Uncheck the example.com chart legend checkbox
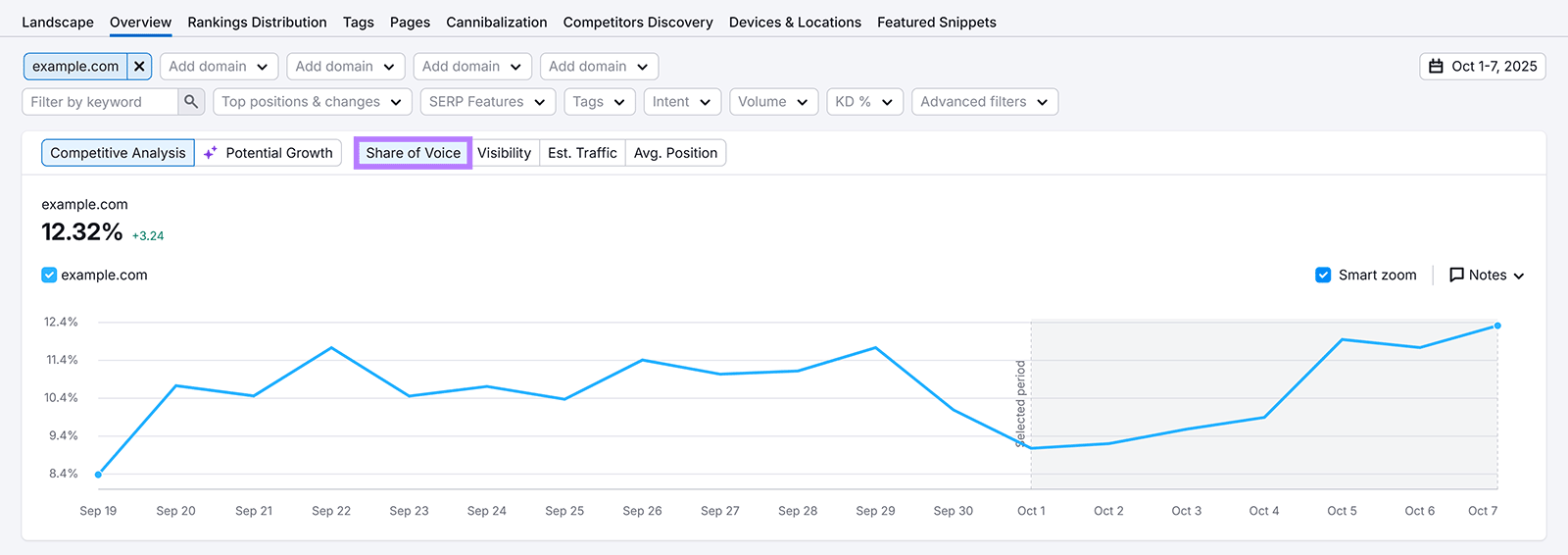The width and height of the screenshot is (1568, 555). (x=49, y=276)
